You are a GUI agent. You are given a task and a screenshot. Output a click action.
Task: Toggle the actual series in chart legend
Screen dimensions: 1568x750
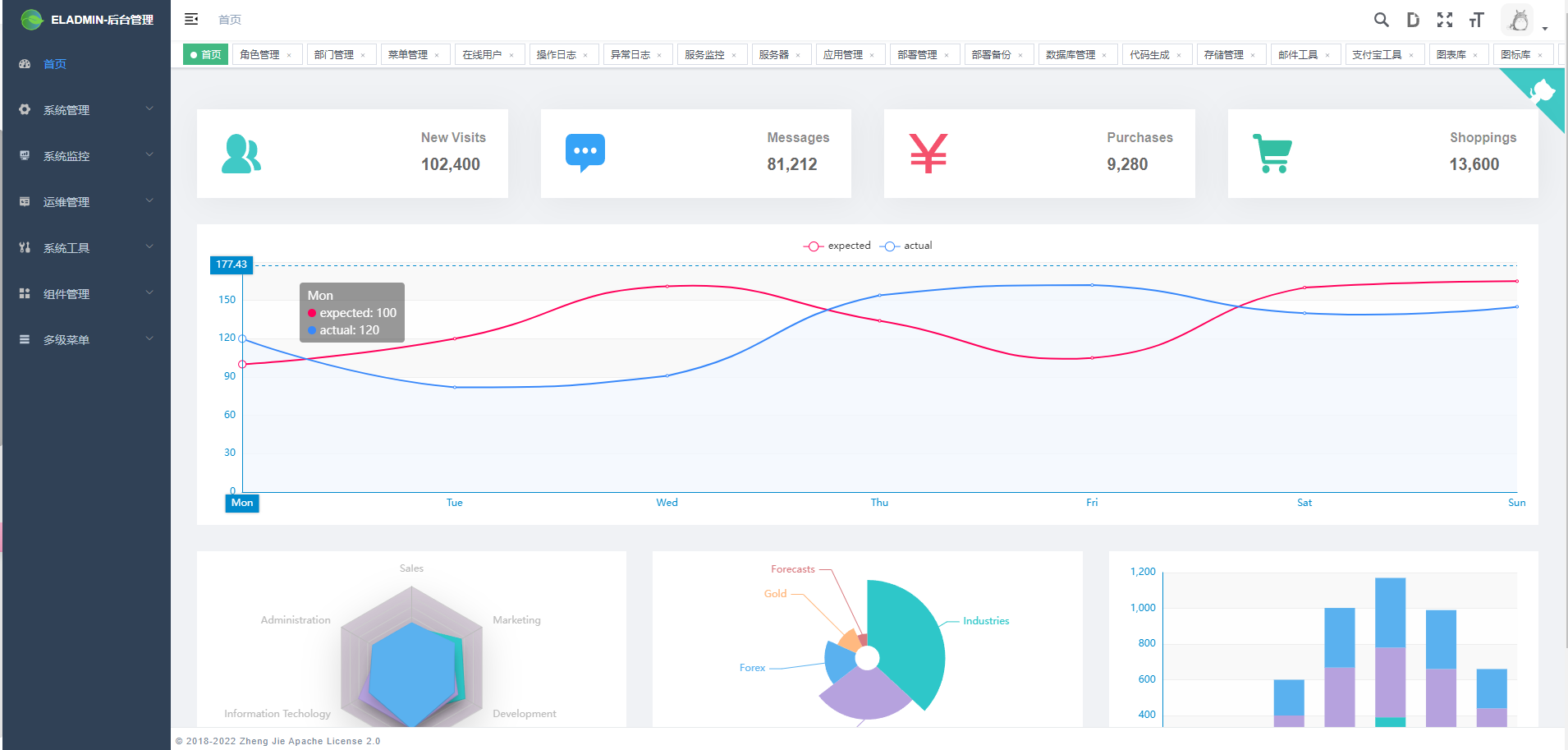click(x=906, y=246)
